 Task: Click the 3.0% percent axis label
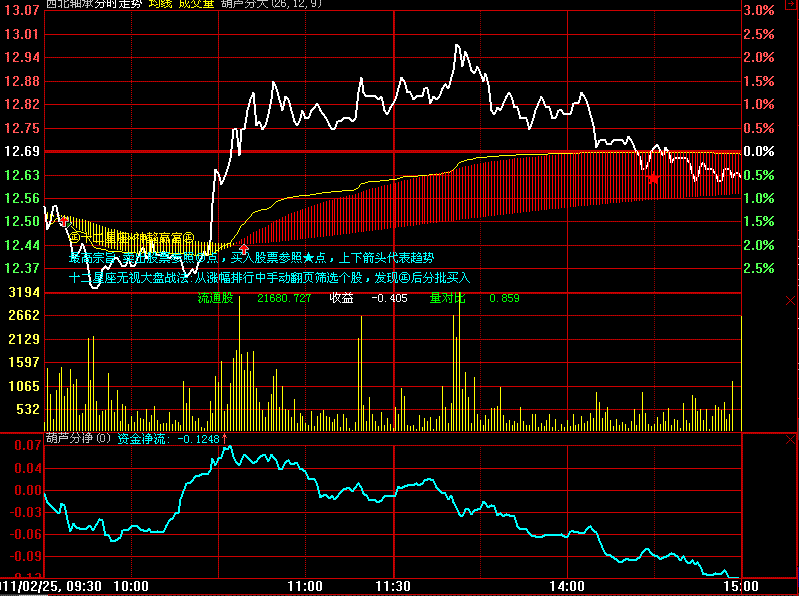pyautogui.click(x=759, y=10)
